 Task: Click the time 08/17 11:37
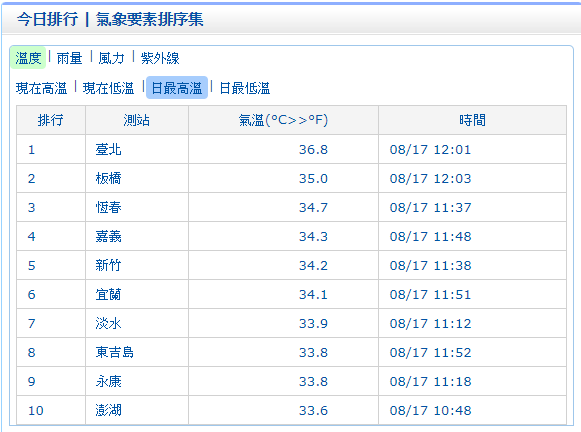click(430, 207)
